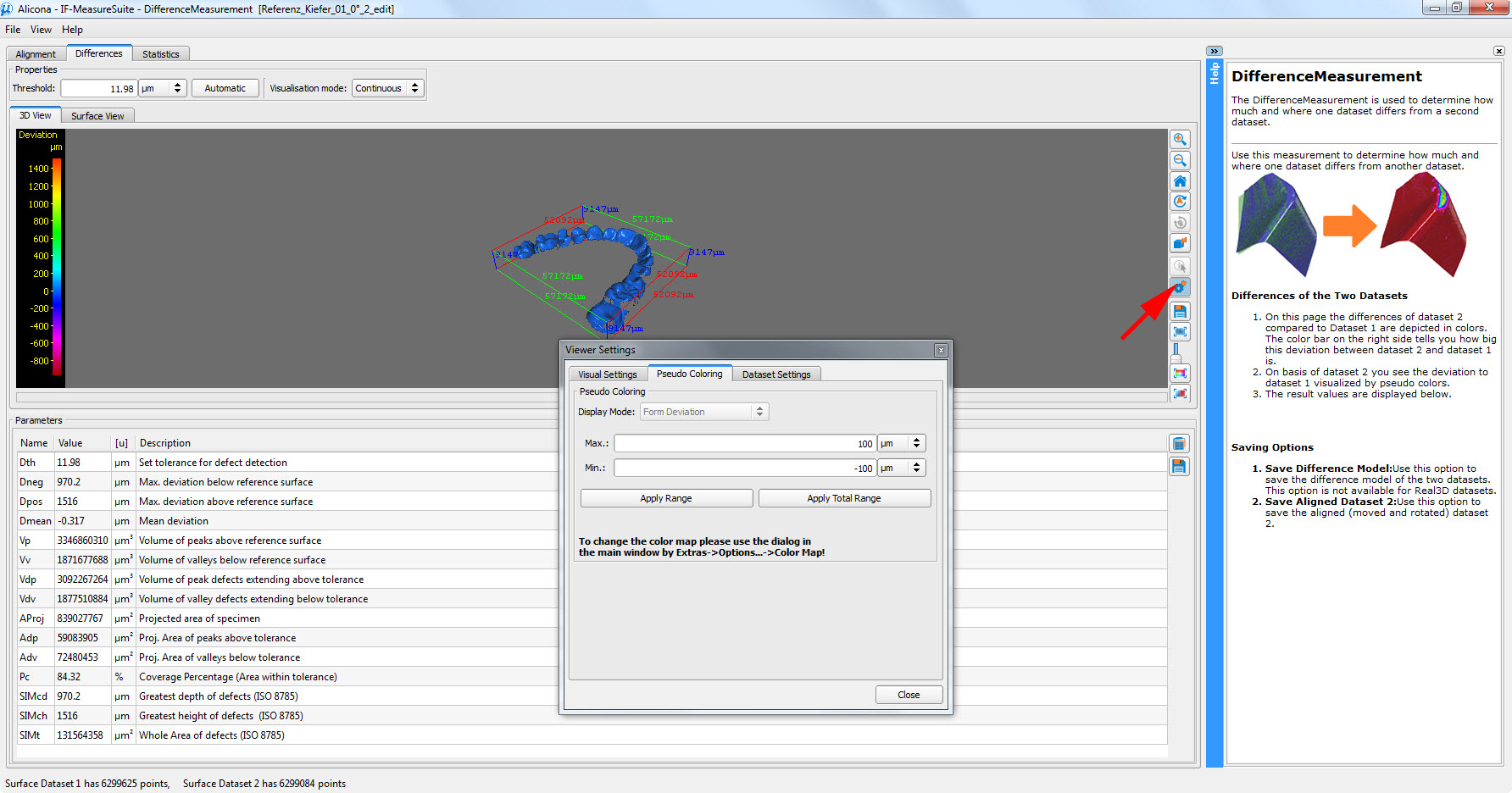Save the 3D view image
1512x793 pixels.
(1180, 311)
